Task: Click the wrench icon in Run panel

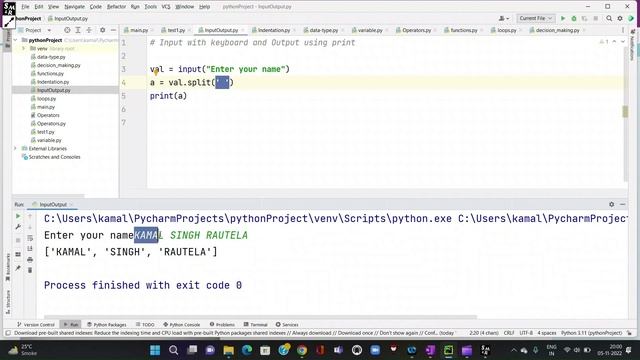Action: click(18, 227)
